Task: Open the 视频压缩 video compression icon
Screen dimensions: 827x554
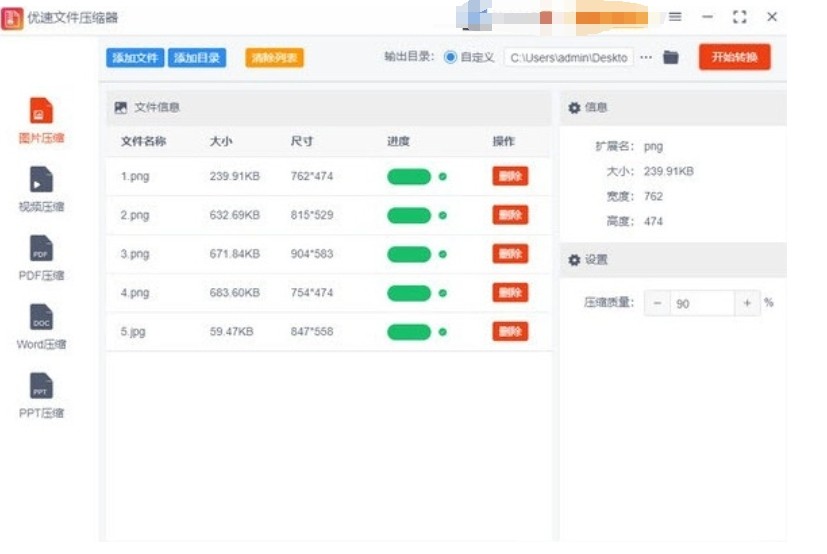Action: pyautogui.click(x=41, y=180)
